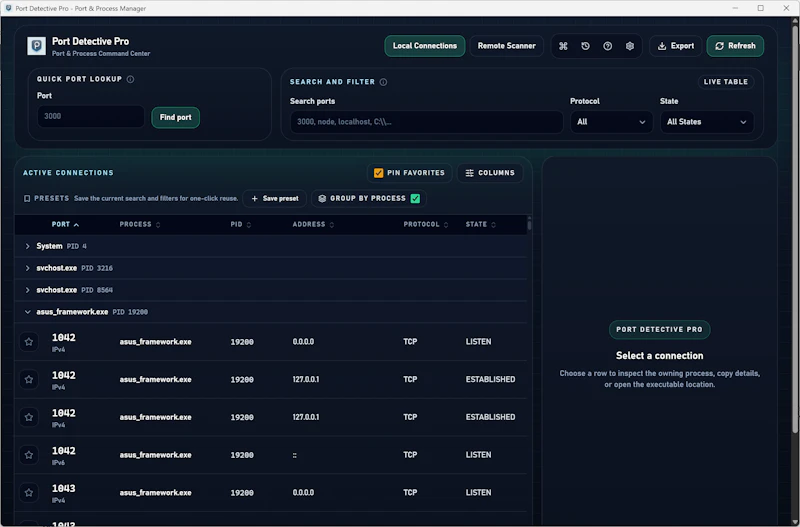Click the Port Detective Pro pill badge
800x527 pixels.
tap(659, 330)
